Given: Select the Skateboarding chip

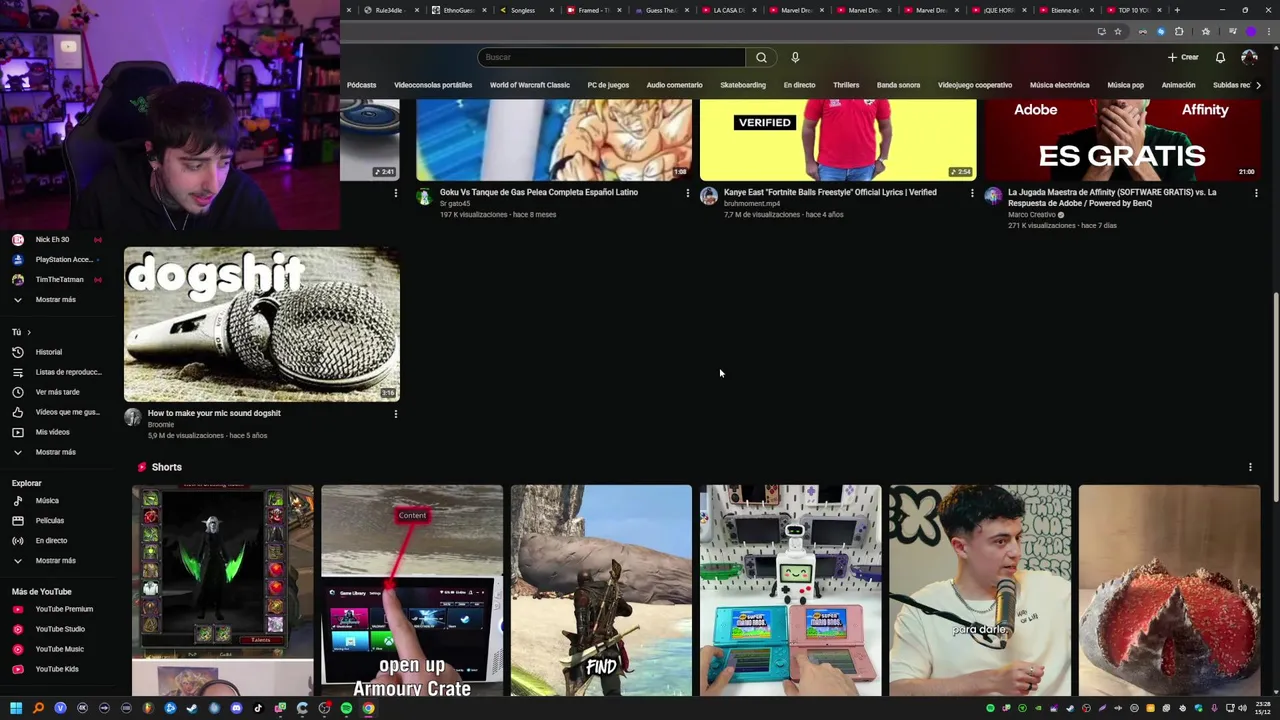Looking at the screenshot, I should tap(743, 85).
